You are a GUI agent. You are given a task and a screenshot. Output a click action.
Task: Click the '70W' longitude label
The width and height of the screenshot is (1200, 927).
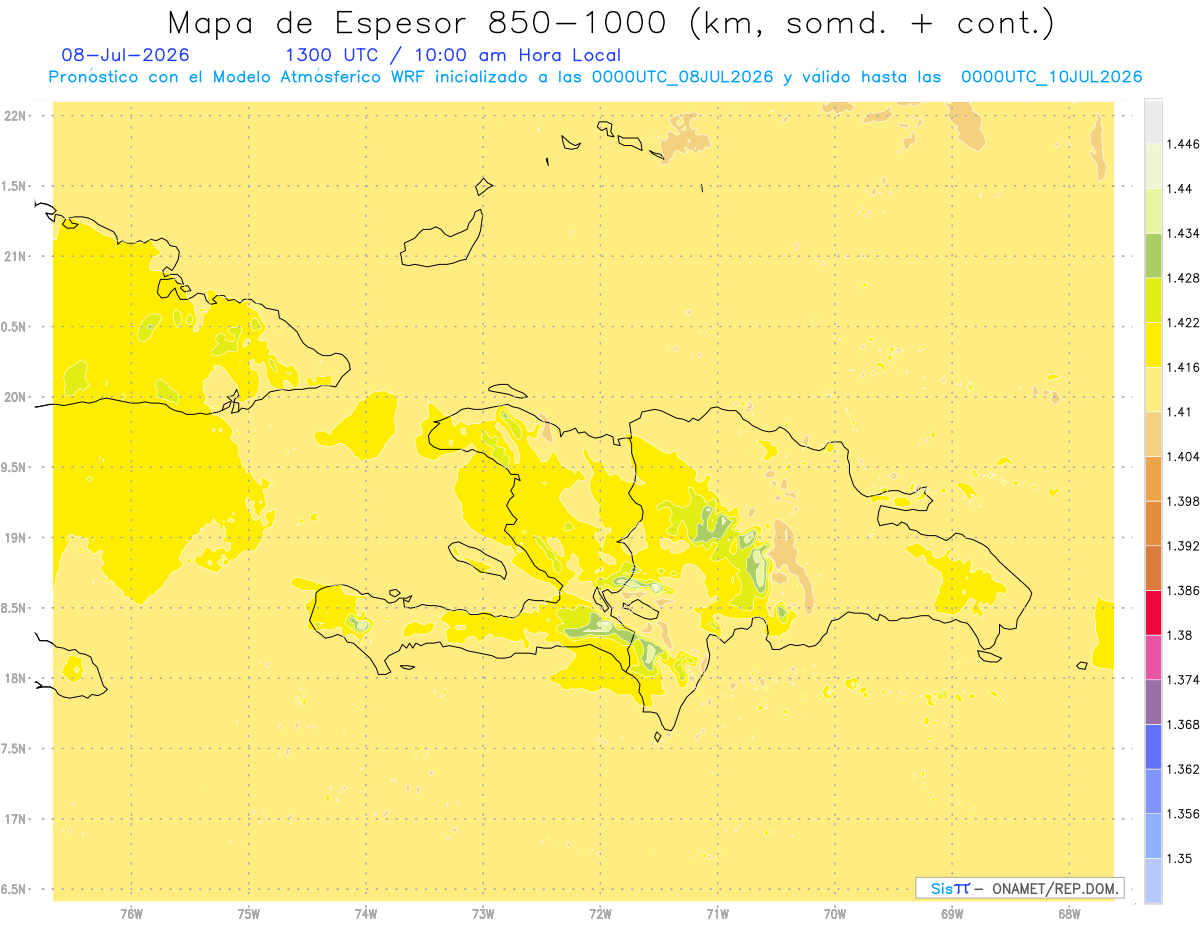tap(835, 914)
